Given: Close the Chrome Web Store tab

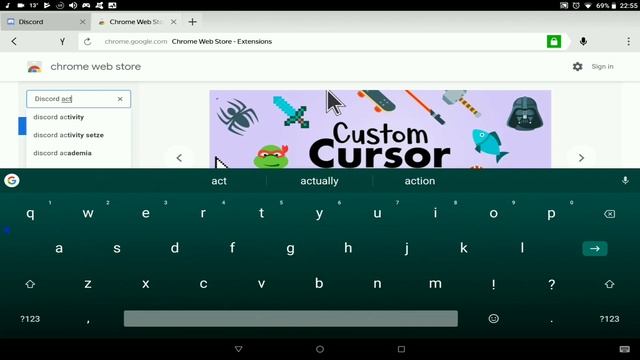Looking at the screenshot, I should coord(173,22).
